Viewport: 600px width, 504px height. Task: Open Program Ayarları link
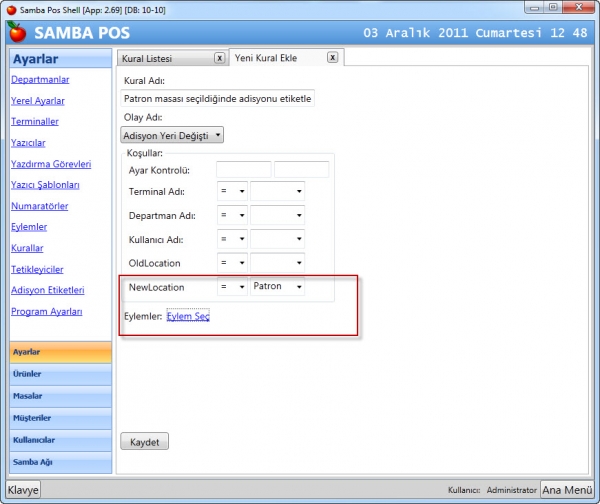47,312
